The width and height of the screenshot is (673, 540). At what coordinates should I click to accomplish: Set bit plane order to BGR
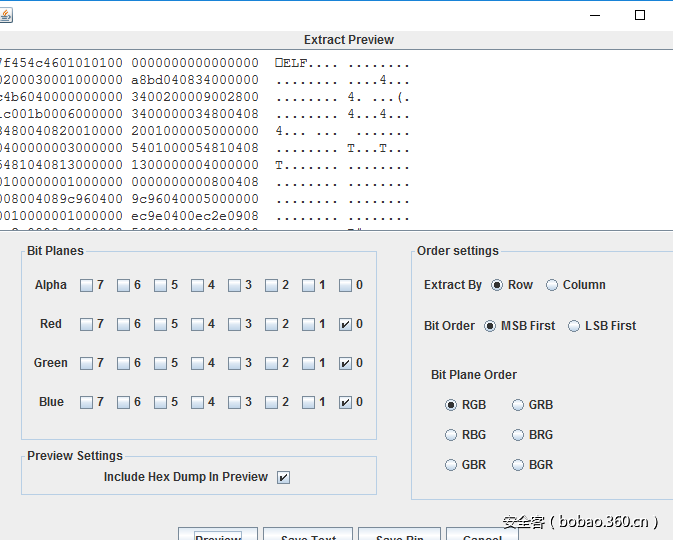(518, 465)
